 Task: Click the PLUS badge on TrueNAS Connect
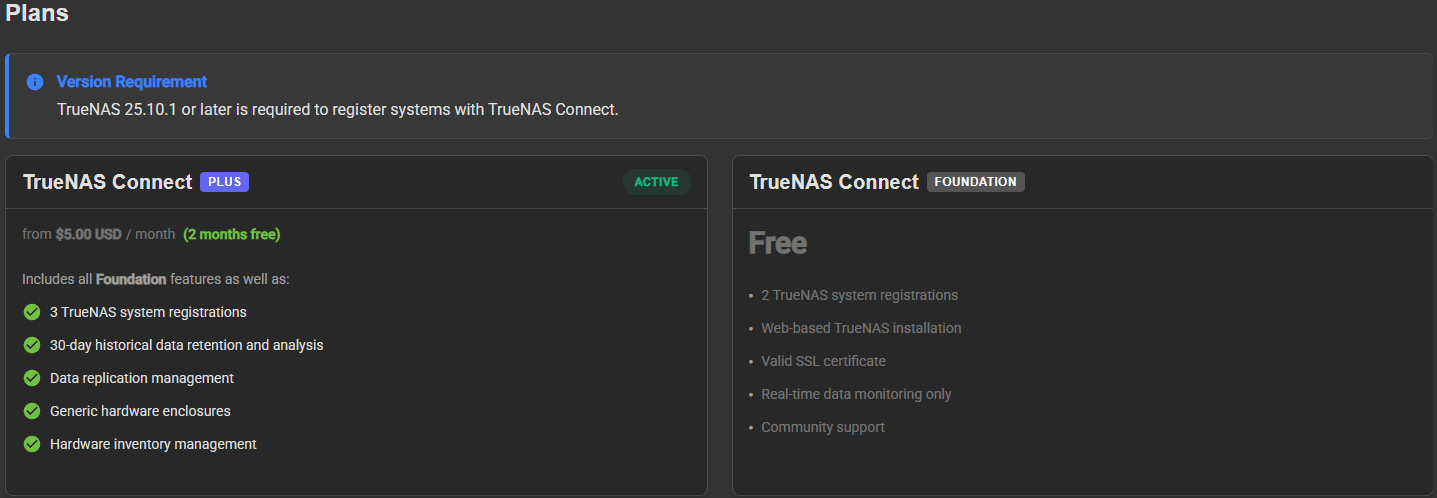224,182
